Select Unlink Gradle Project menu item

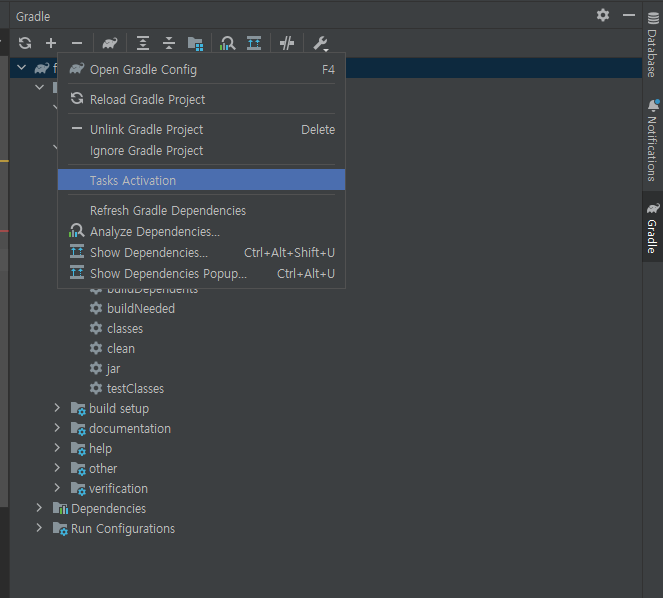point(201,129)
